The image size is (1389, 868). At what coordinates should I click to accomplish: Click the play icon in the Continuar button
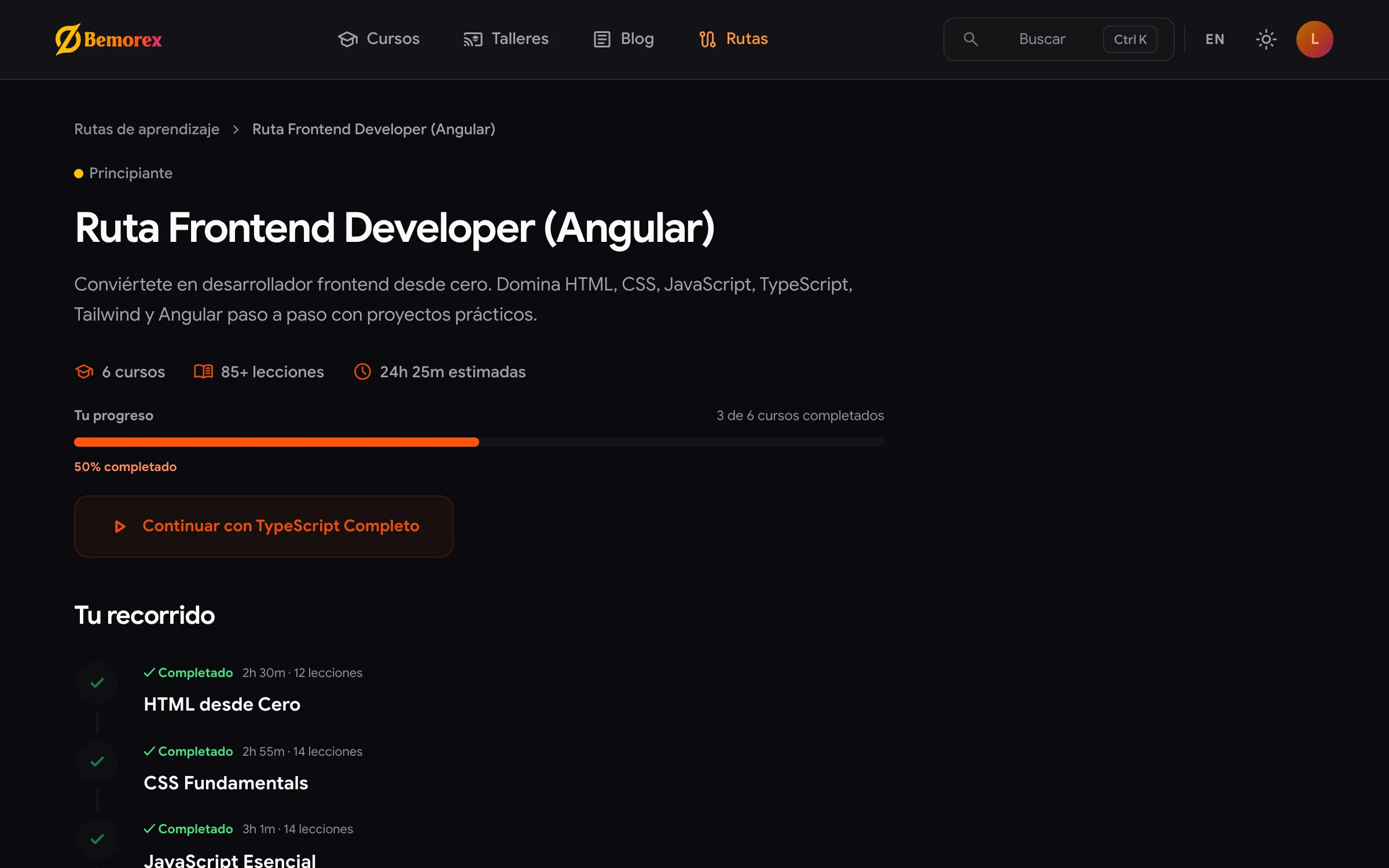(120, 526)
